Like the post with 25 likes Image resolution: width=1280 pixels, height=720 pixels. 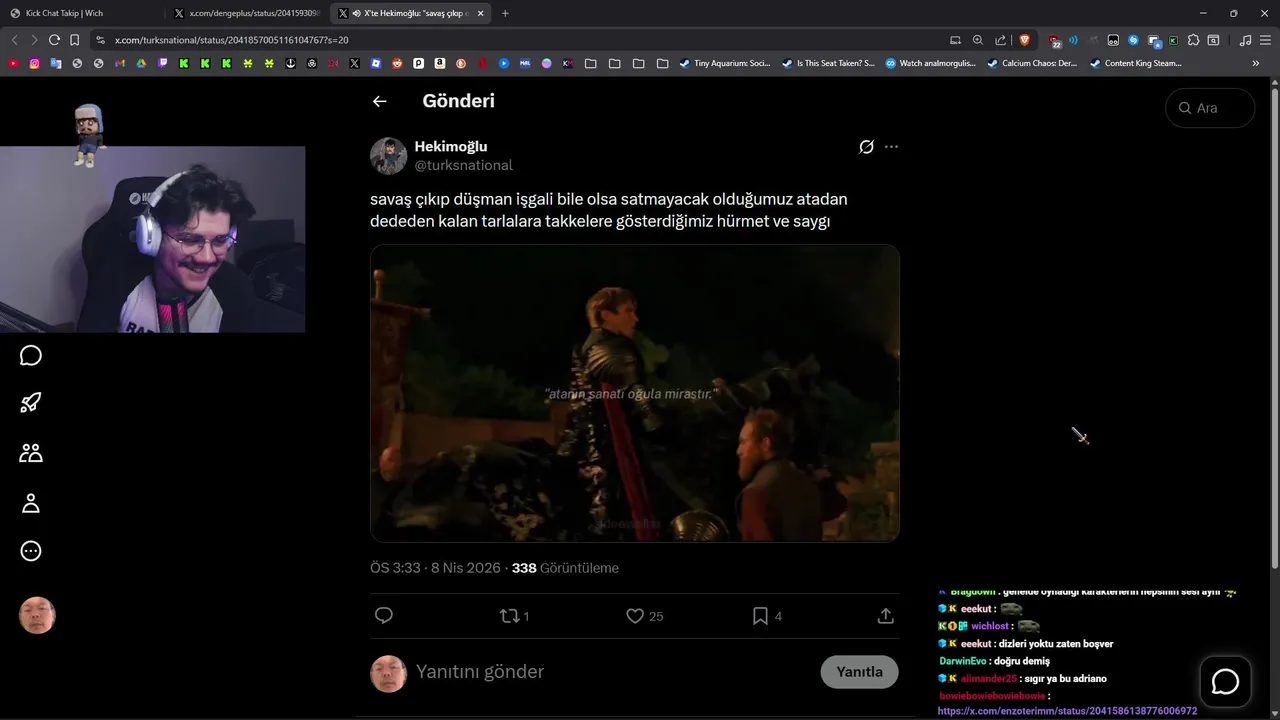tap(644, 616)
